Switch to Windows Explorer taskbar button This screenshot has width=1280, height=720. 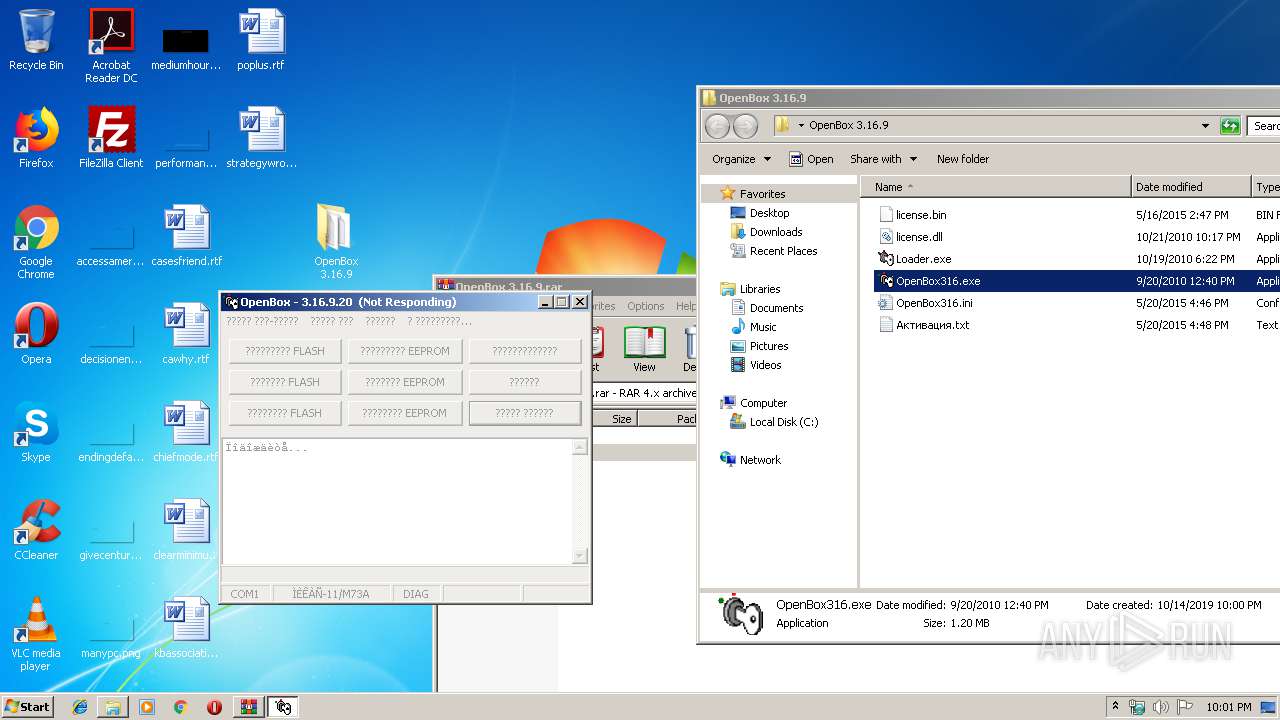(x=113, y=707)
